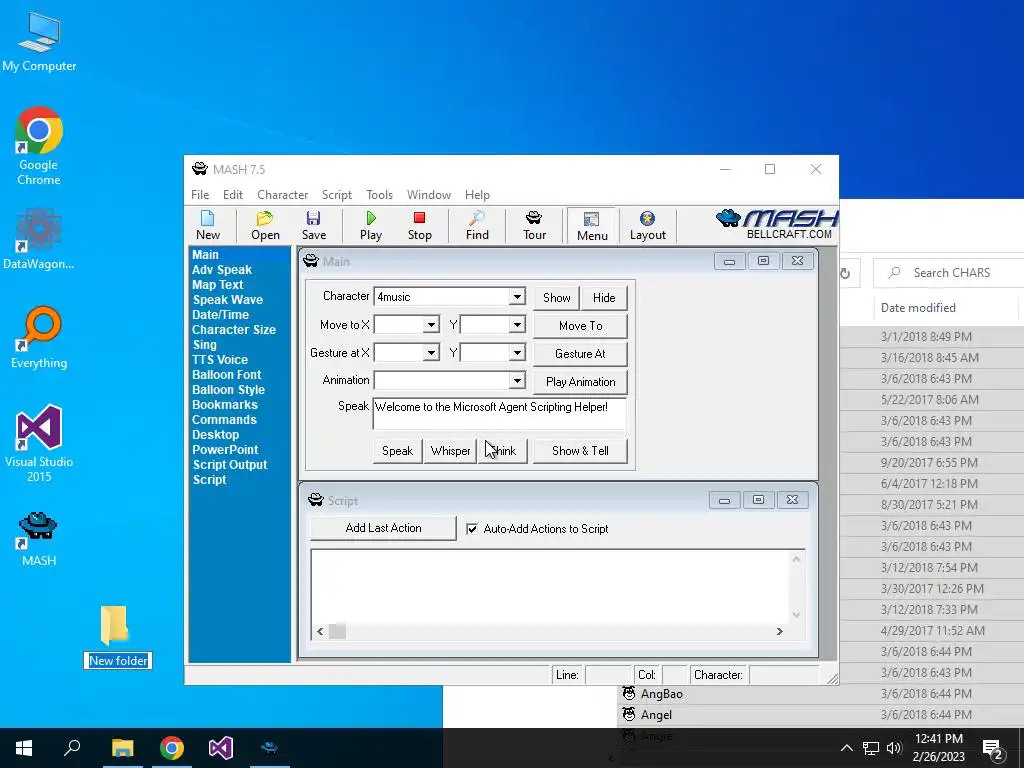This screenshot has width=1024, height=768.
Task: Open the Script menu
Action: [x=336, y=195]
